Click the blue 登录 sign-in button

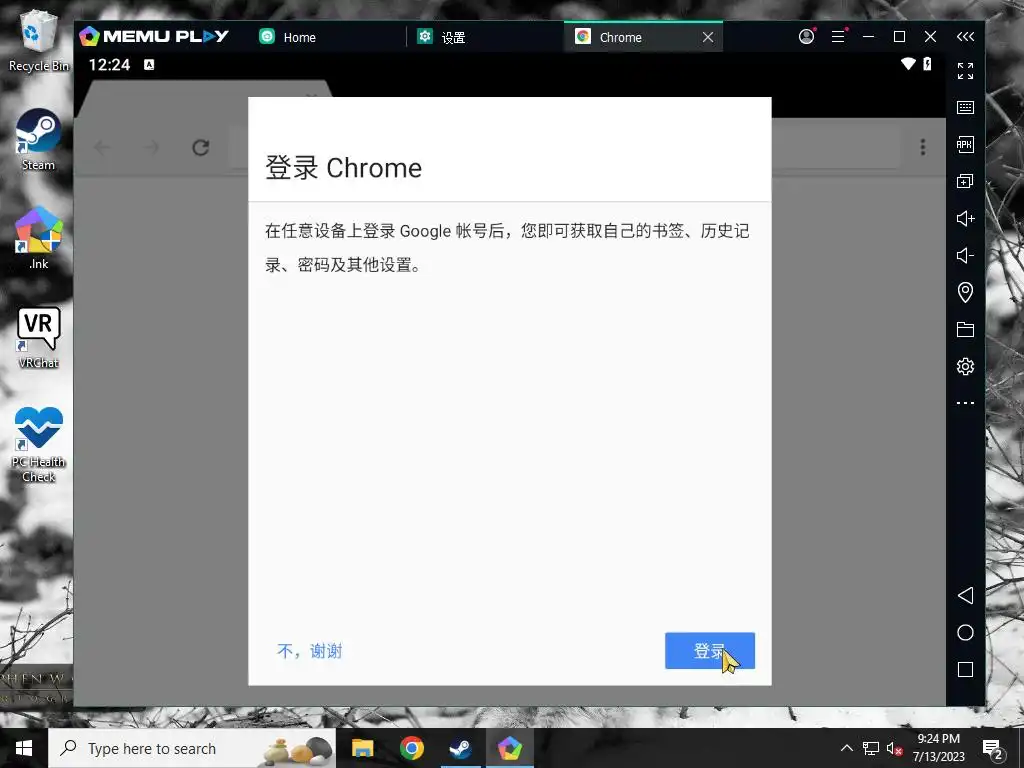[710, 650]
